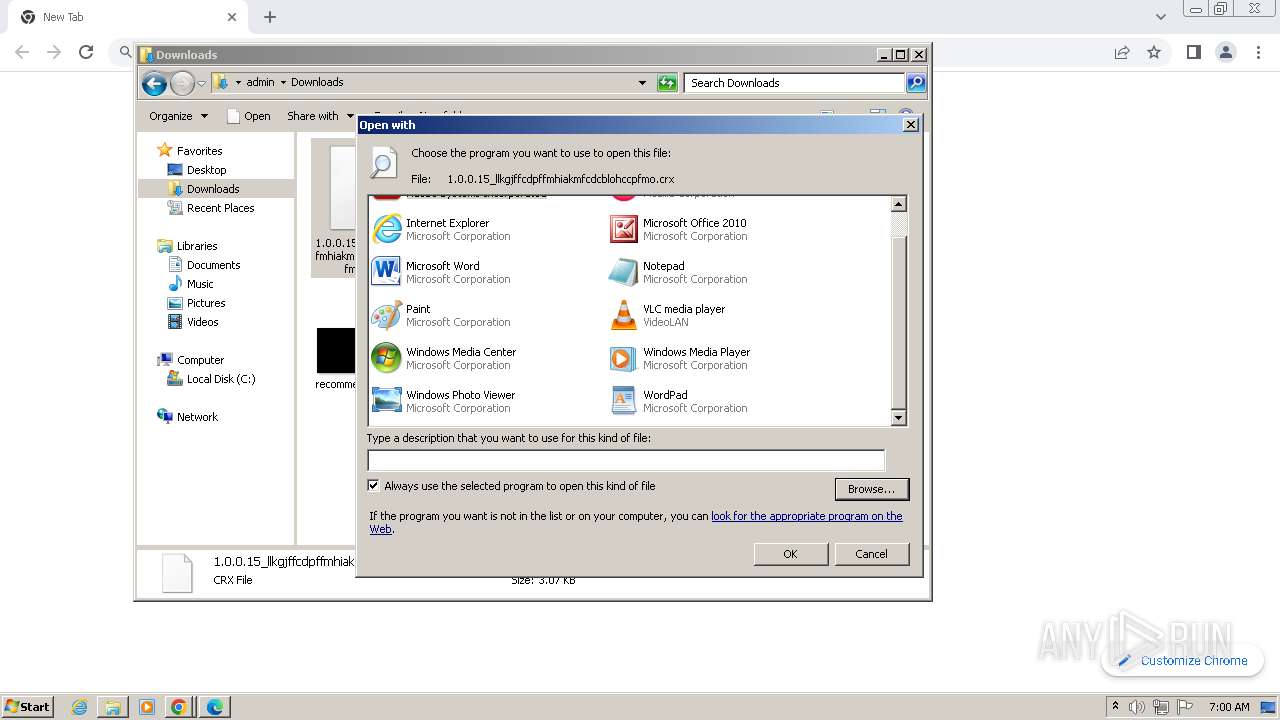Select Local Disk (C:)
The width and height of the screenshot is (1280, 720).
pos(220,379)
